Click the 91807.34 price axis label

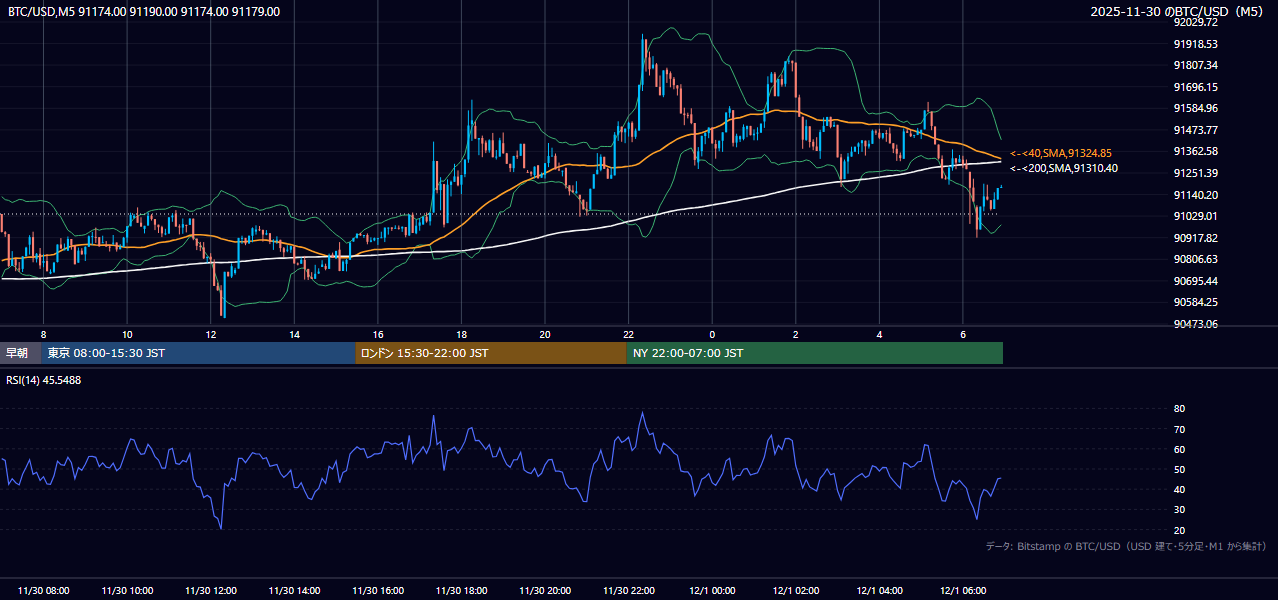(x=1195, y=65)
